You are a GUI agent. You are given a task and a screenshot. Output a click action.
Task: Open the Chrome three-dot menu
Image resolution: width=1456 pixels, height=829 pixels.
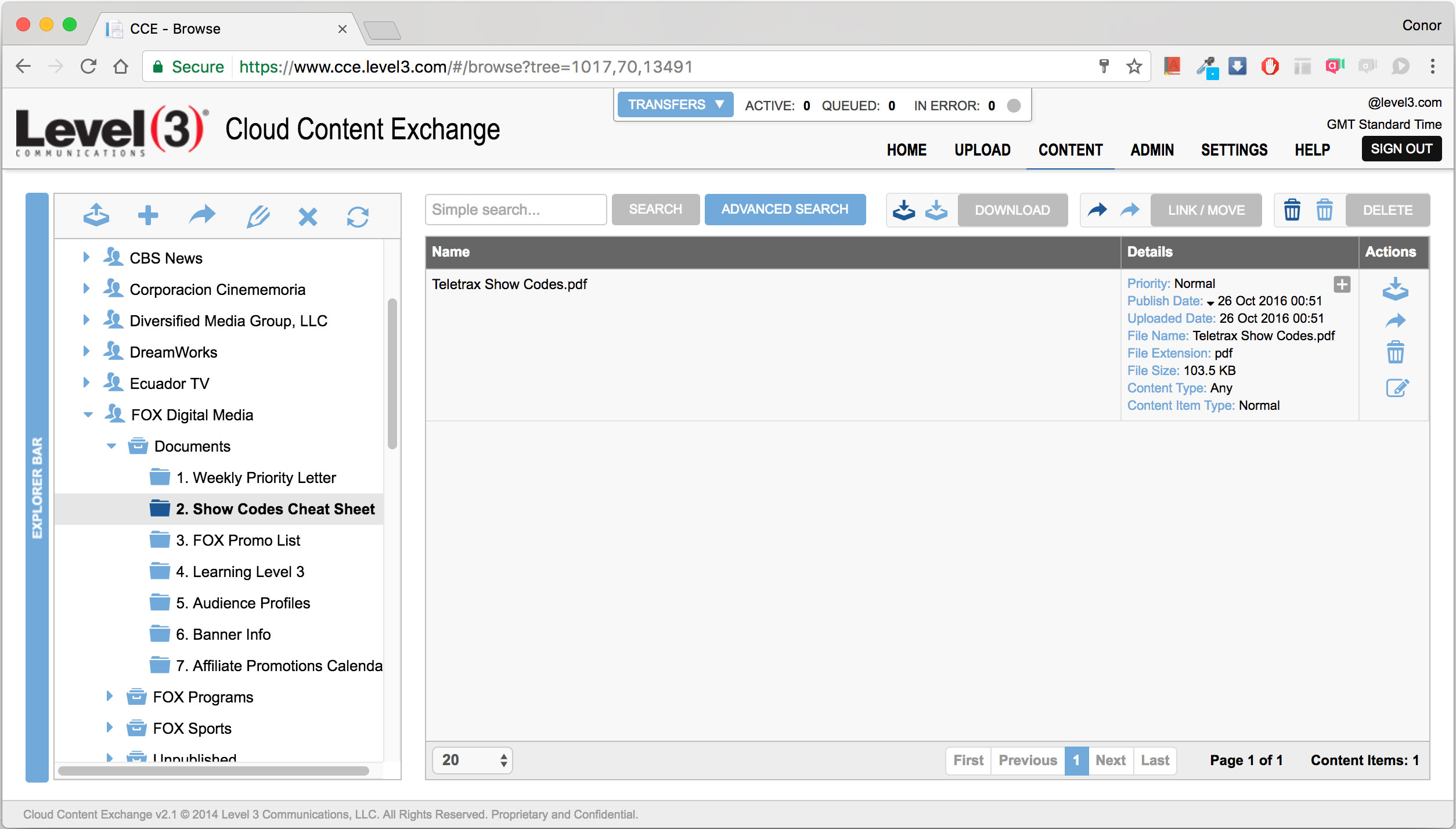[x=1433, y=66]
